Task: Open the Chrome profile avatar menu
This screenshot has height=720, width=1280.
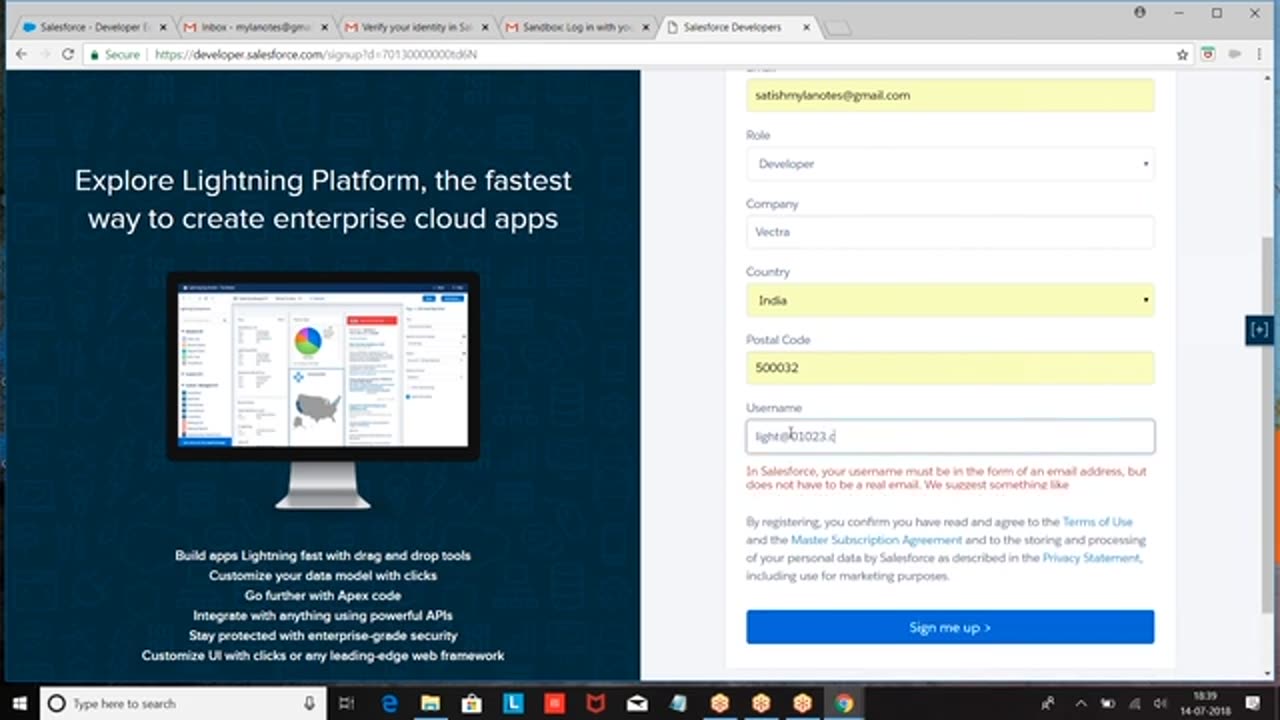Action: point(1140,12)
